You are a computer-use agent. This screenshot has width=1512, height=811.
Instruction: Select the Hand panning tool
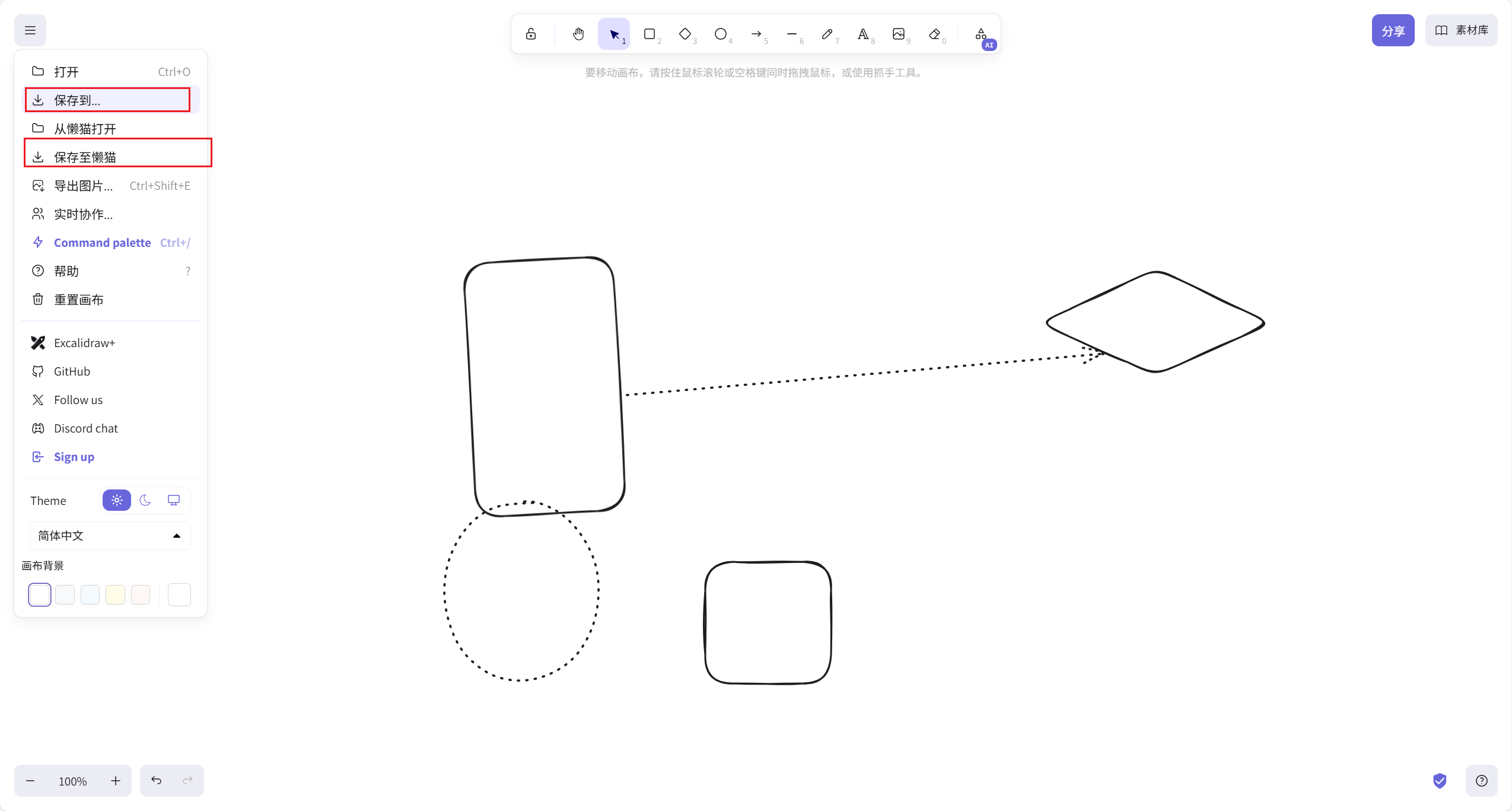(x=578, y=34)
